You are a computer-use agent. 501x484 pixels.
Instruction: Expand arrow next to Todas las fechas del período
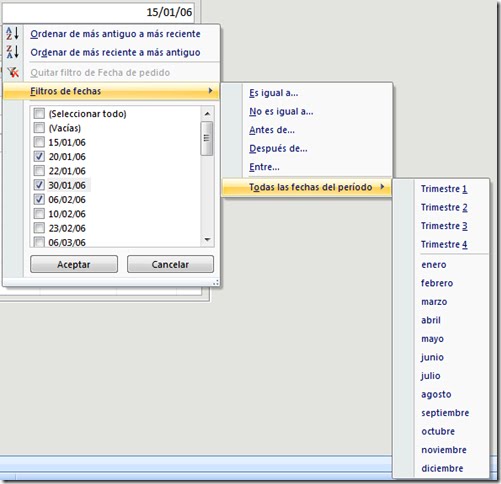(382, 187)
